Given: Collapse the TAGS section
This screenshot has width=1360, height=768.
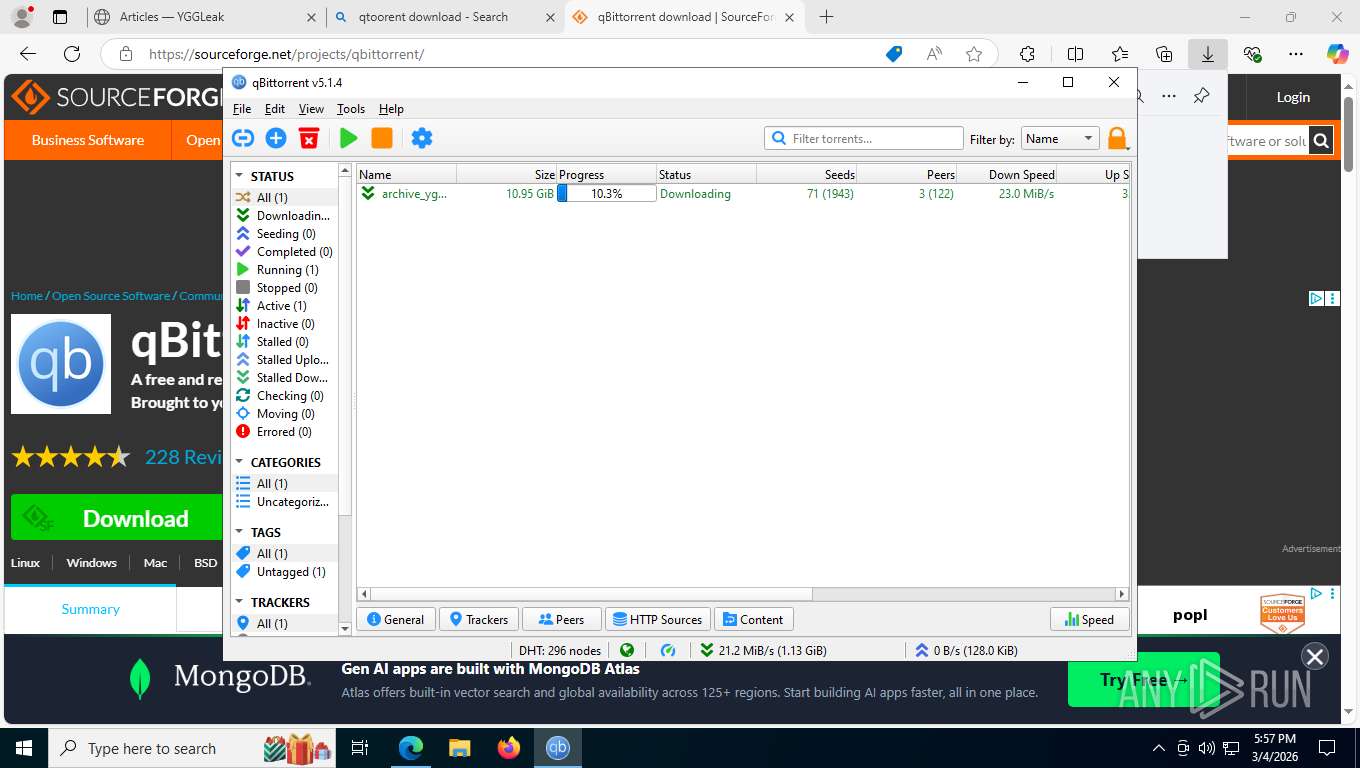Looking at the screenshot, I should [x=240, y=532].
